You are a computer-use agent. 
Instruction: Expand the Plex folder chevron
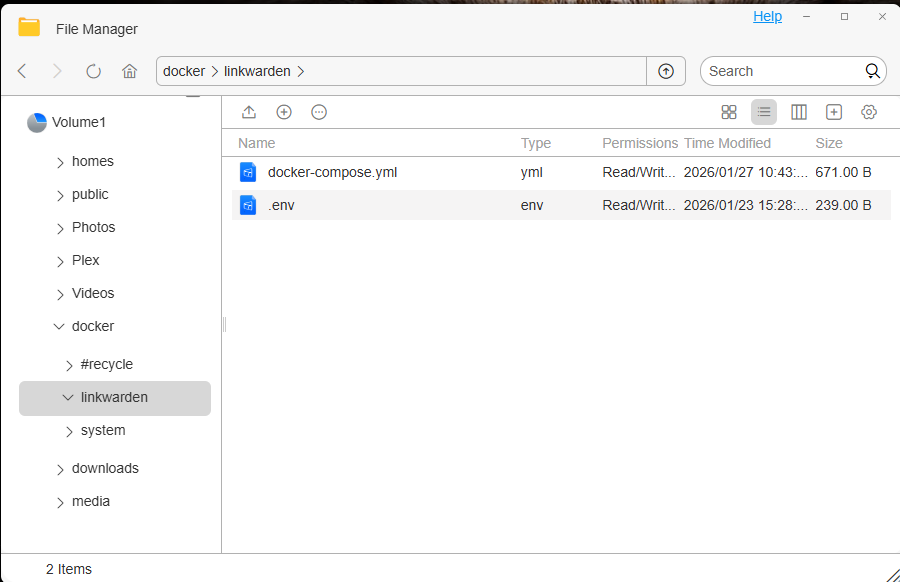(x=60, y=262)
